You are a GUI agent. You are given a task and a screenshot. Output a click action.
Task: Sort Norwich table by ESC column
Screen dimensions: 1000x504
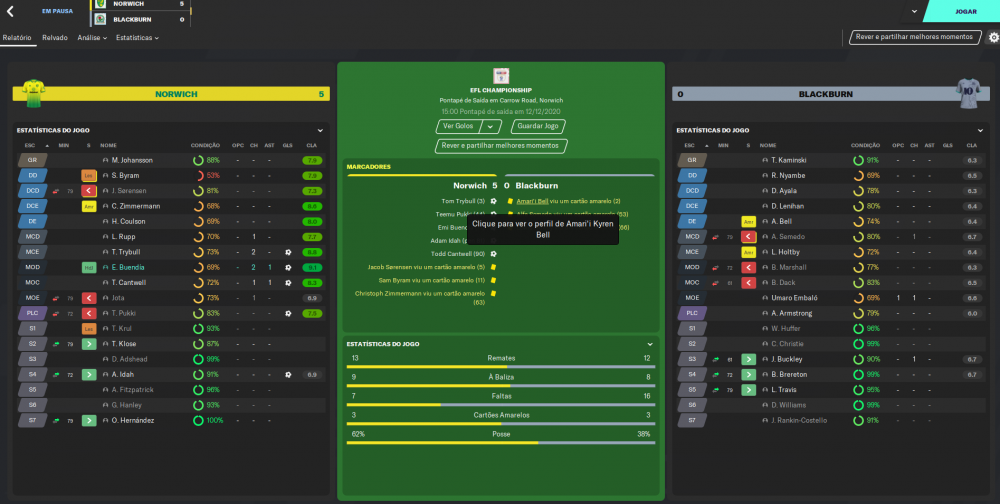coord(30,145)
